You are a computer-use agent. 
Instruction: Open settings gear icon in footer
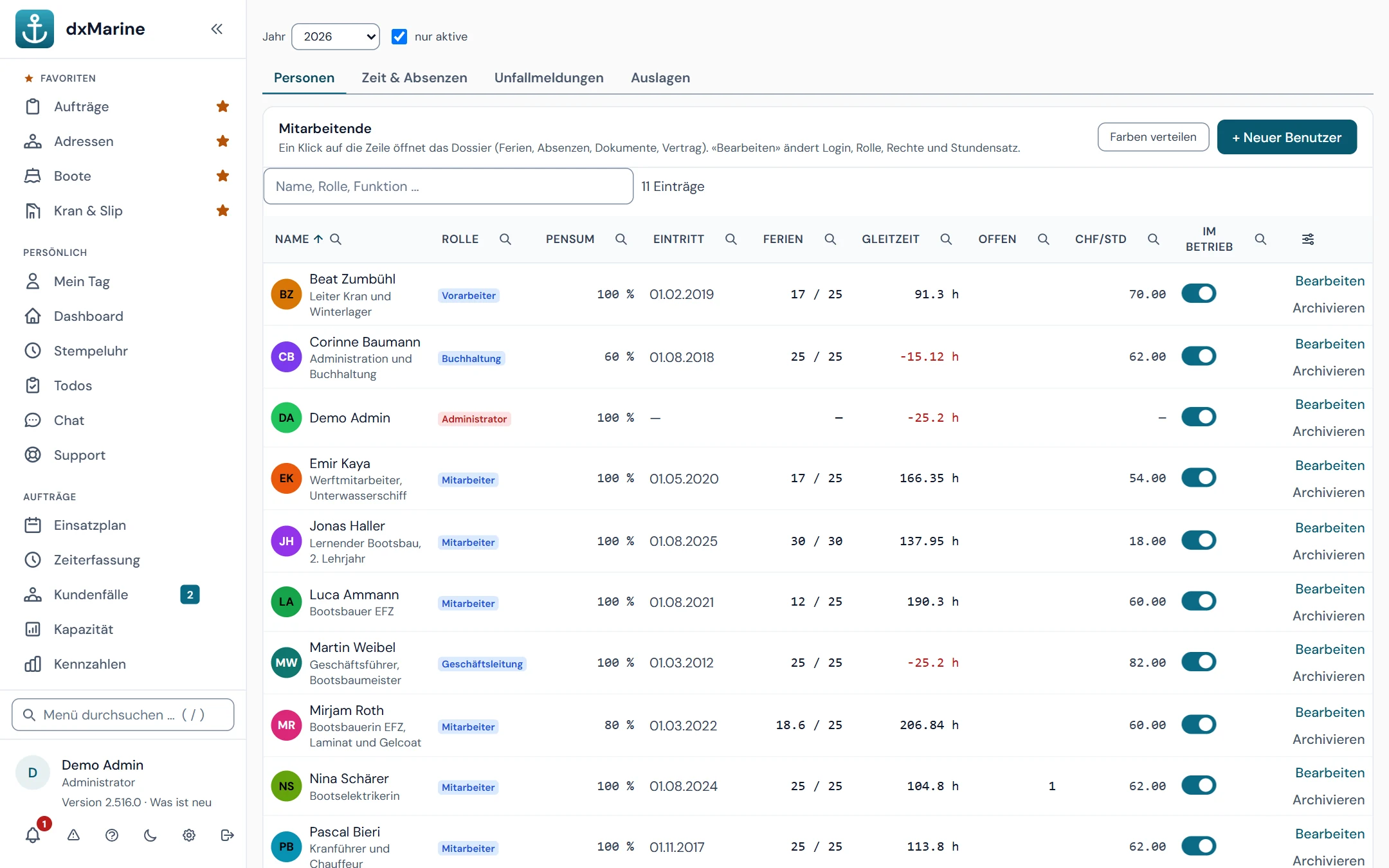click(x=188, y=835)
